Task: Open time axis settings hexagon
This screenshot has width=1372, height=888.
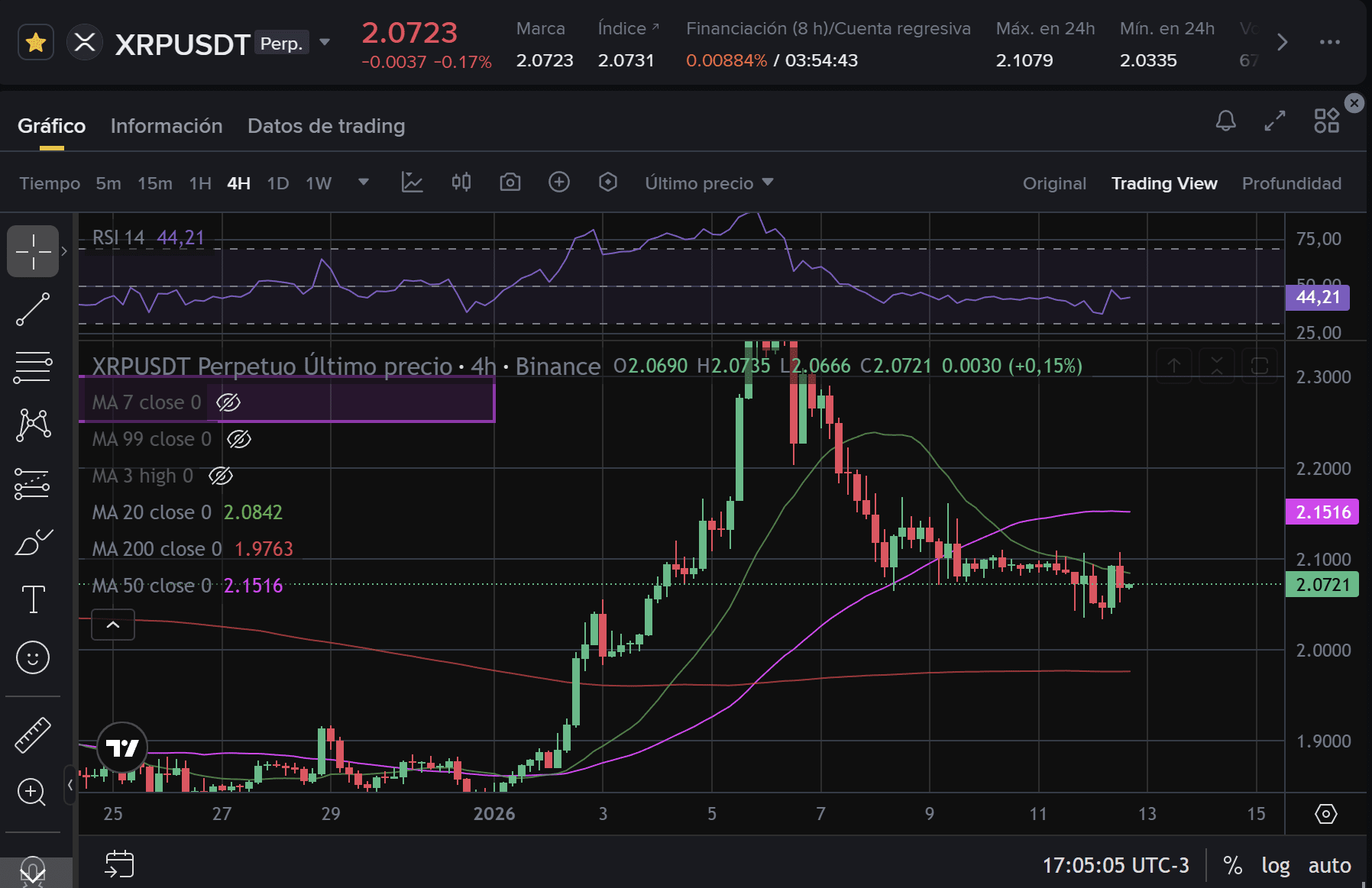Action: pyautogui.click(x=1326, y=814)
